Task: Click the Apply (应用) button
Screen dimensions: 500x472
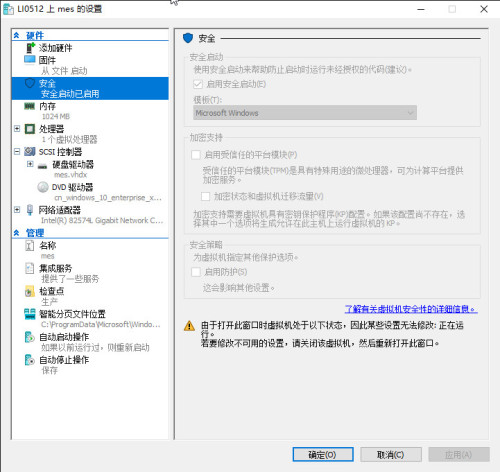Action: point(459,455)
